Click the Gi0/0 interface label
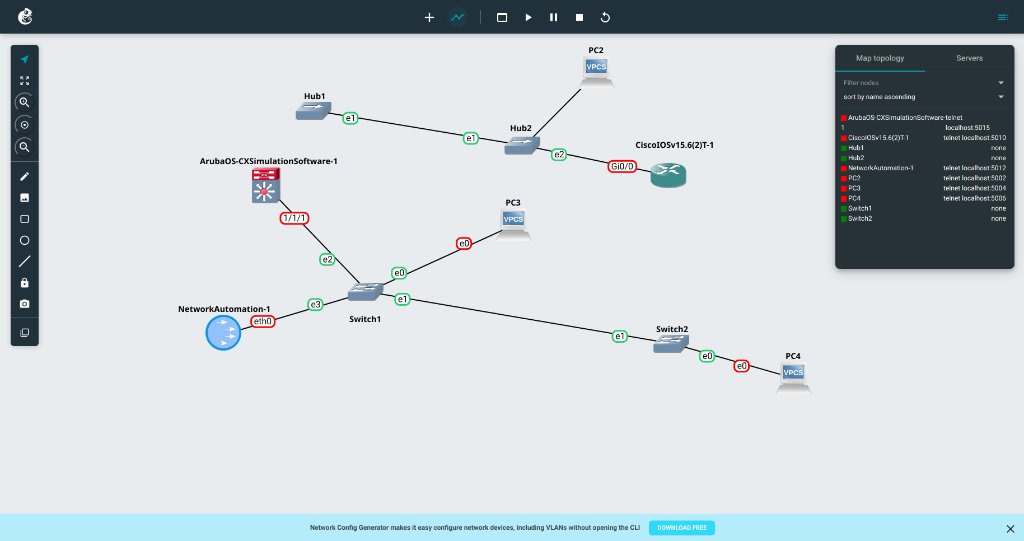The height and width of the screenshot is (541, 1024). (x=622, y=167)
